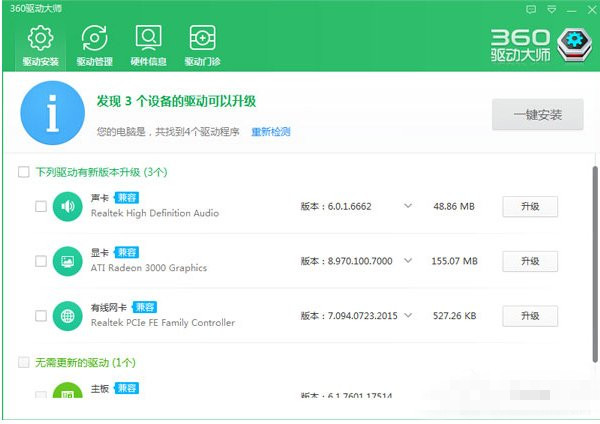Click the 有线网卡 globe icon

[x=68, y=316]
